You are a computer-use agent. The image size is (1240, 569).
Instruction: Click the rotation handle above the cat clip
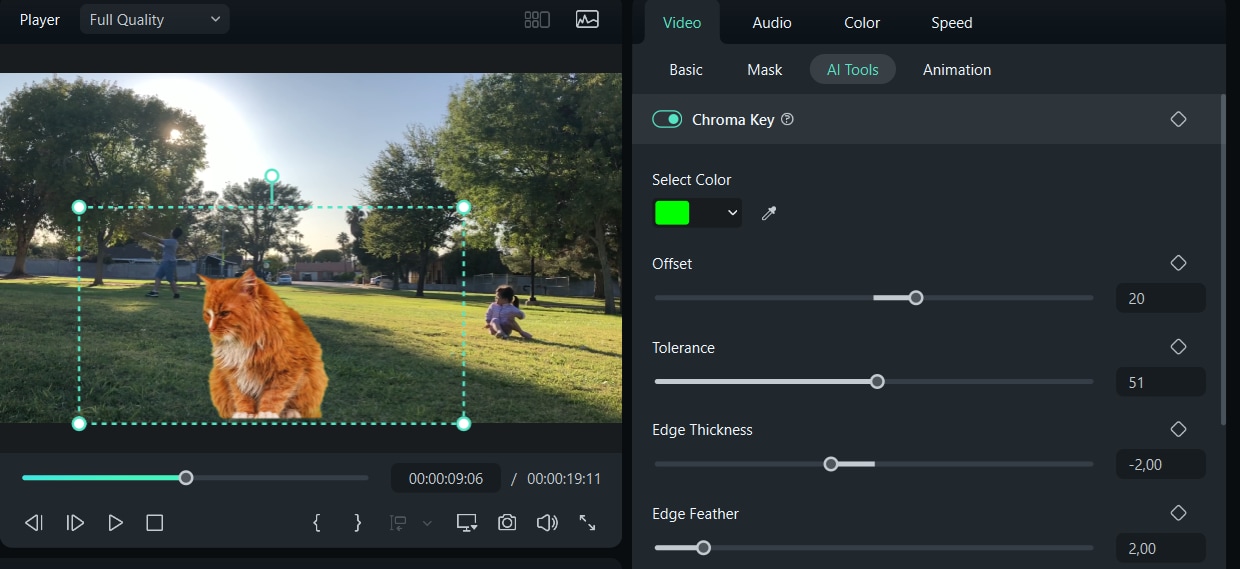[271, 176]
